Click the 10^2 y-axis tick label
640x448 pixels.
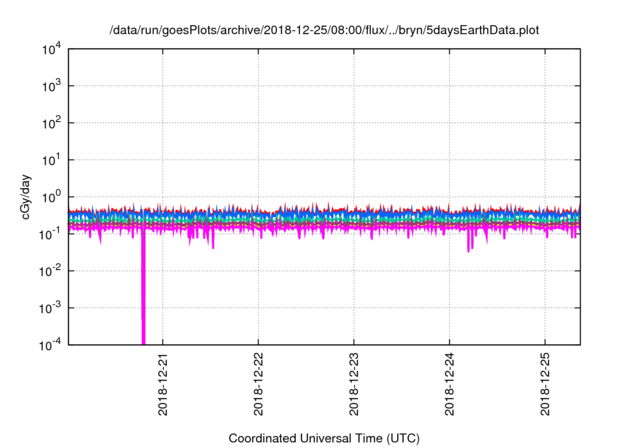click(x=51, y=124)
